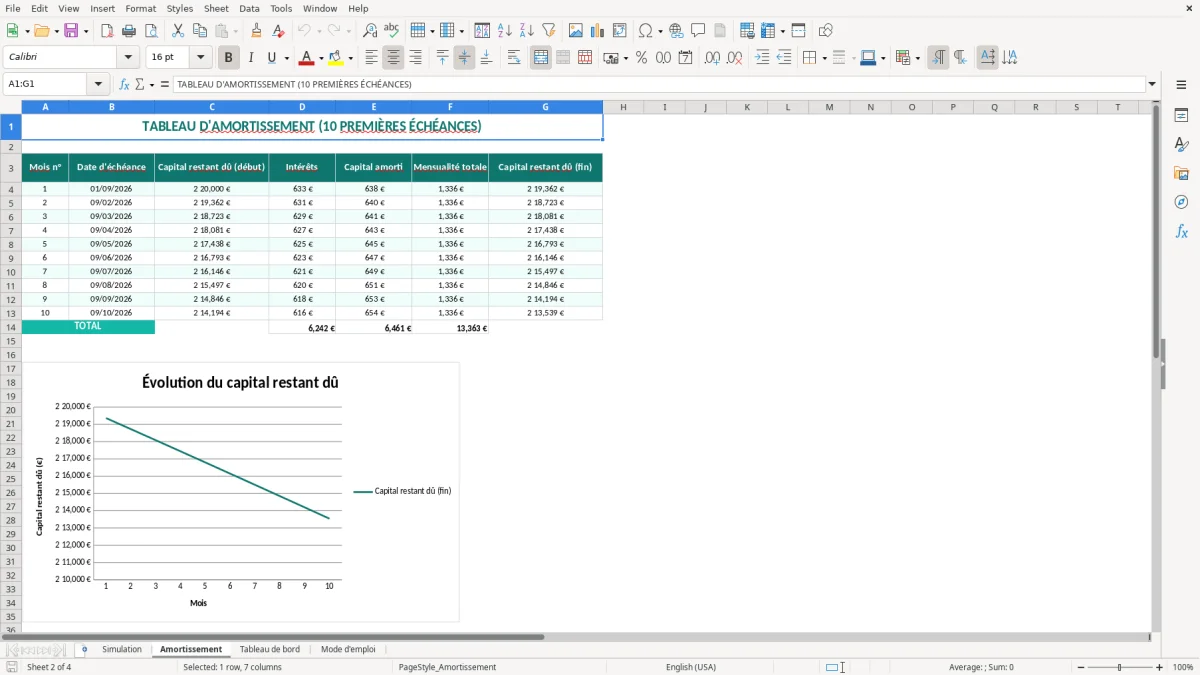Image resolution: width=1200 pixels, height=675 pixels.
Task: Click the AutoFilter funnel icon
Action: [x=548, y=31]
